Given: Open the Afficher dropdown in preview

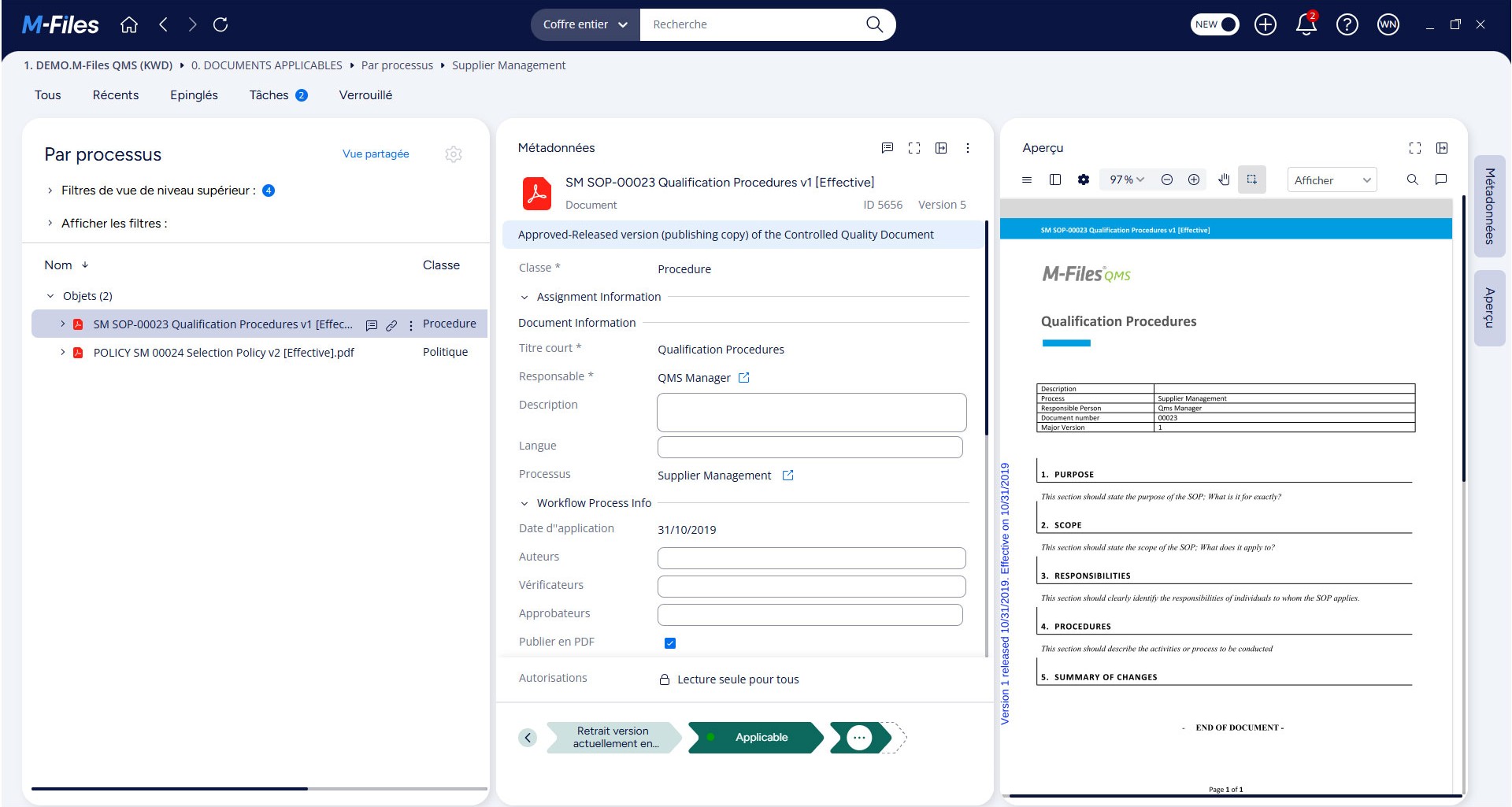Looking at the screenshot, I should coord(1332,180).
